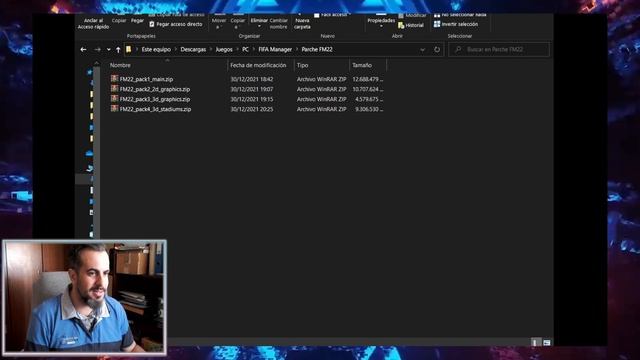Click the Parche FM22 breadcrumb
Image resolution: width=640 pixels, height=360 pixels.
317,49
